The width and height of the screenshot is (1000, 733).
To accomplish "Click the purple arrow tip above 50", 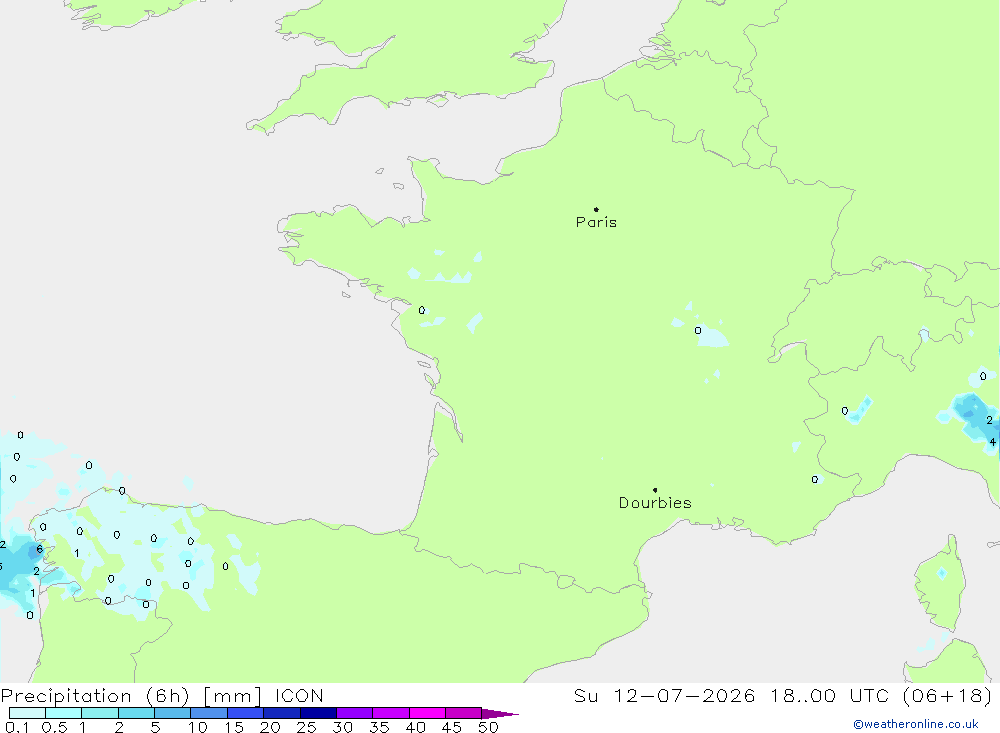I will pyautogui.click(x=500, y=714).
